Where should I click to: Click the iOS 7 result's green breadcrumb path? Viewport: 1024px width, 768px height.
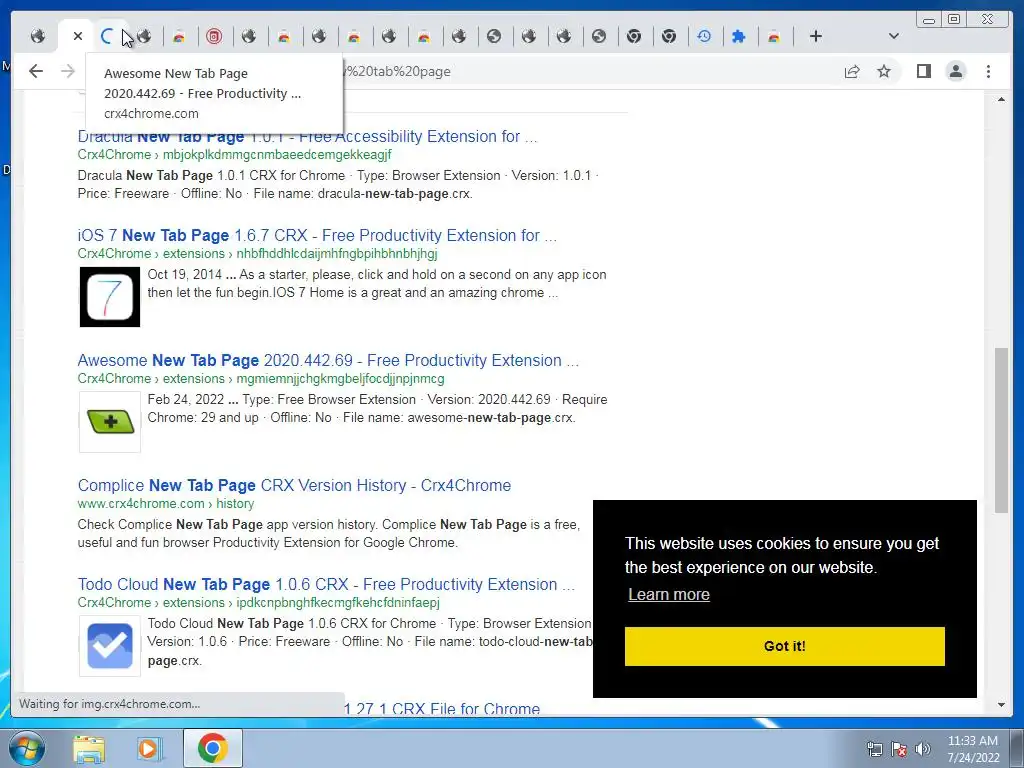[257, 253]
